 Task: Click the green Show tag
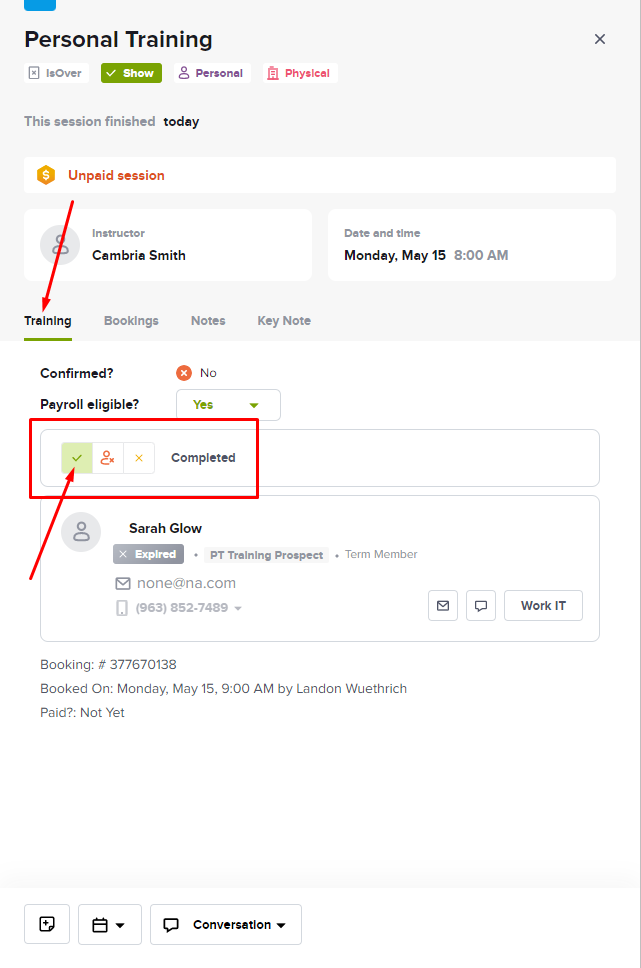[132, 73]
